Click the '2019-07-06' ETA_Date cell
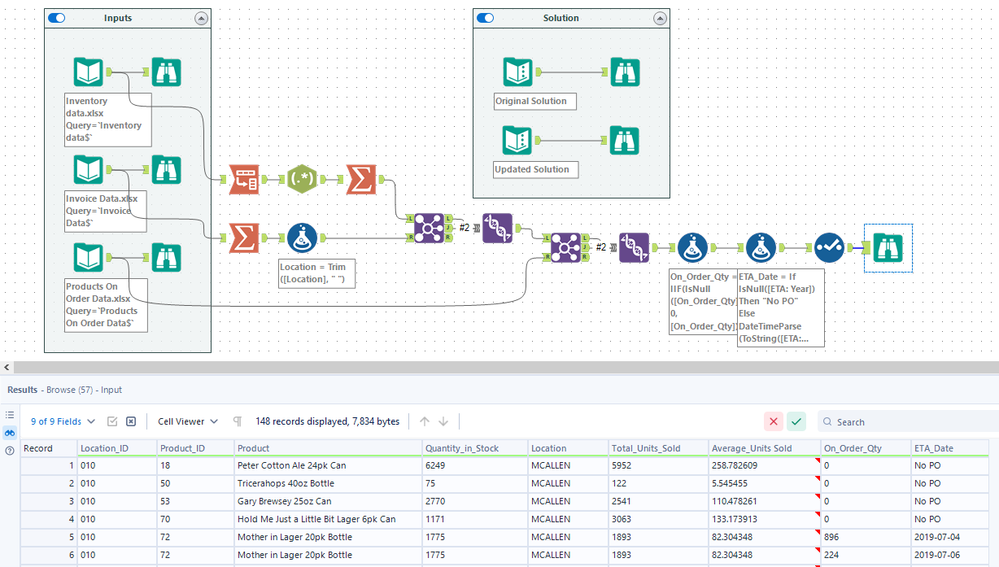 (949, 555)
